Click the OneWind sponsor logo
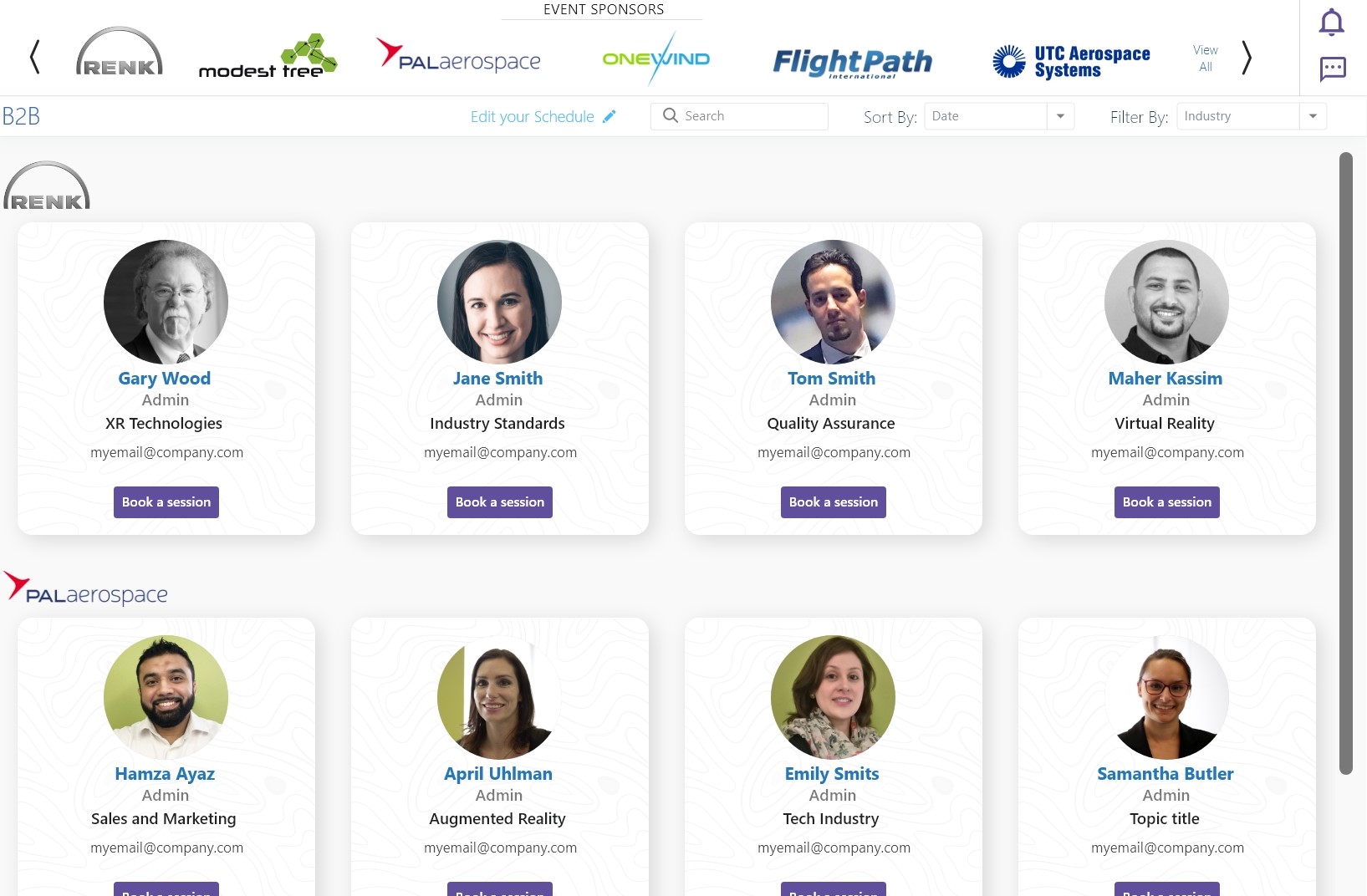The height and width of the screenshot is (896, 1367). pos(656,59)
